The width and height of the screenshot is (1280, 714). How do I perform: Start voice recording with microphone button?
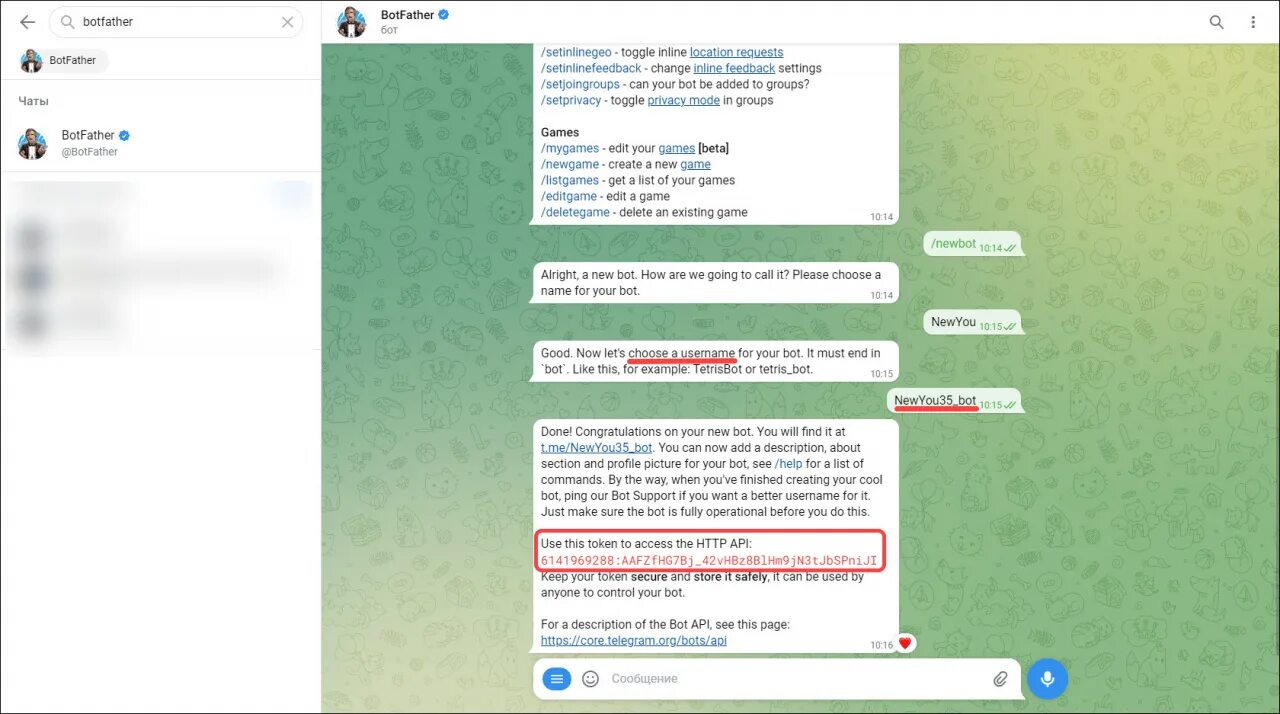[1047, 679]
